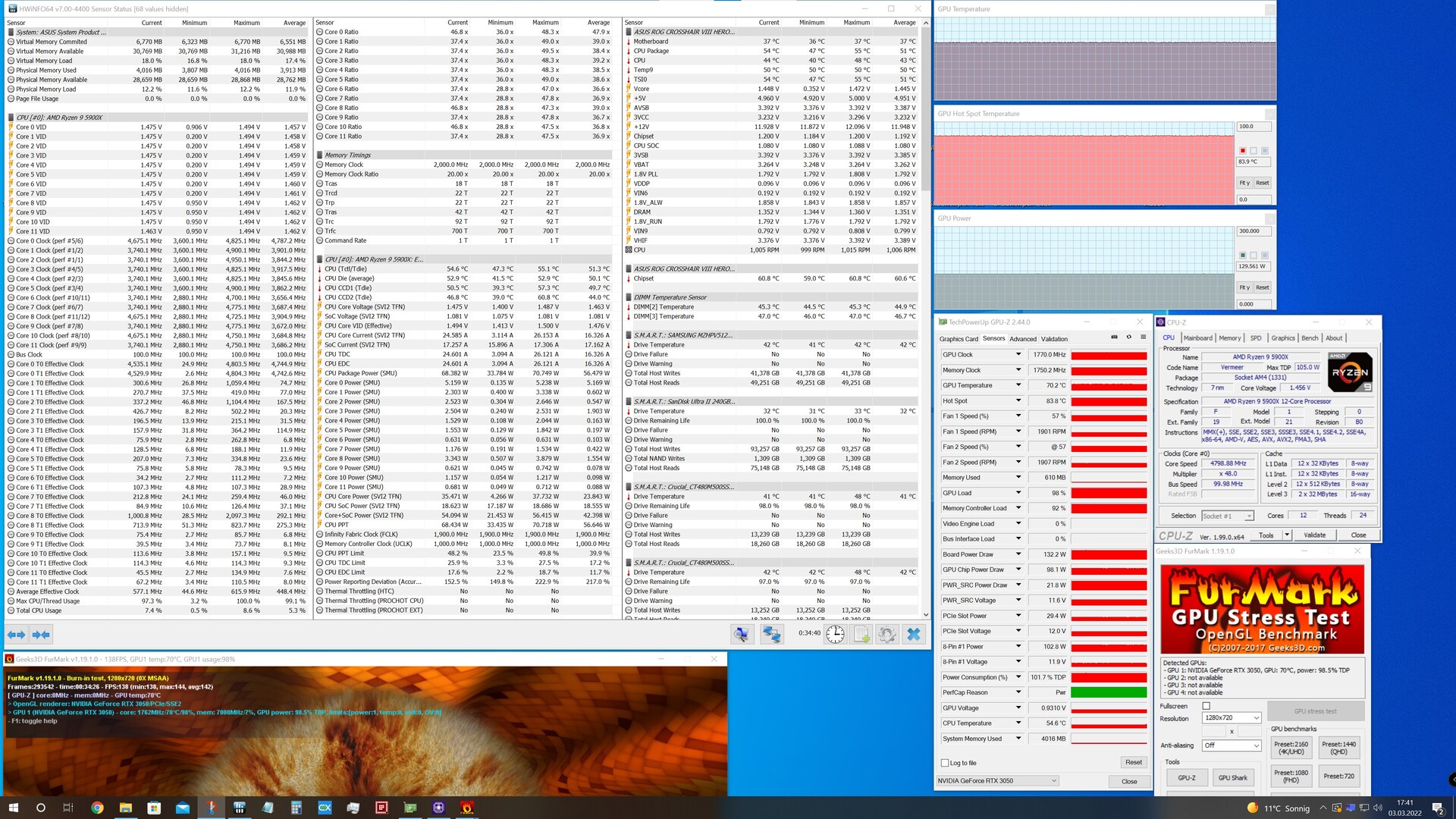Click the HWiNFO log file add icon
The image size is (1456, 819).
coord(861,634)
